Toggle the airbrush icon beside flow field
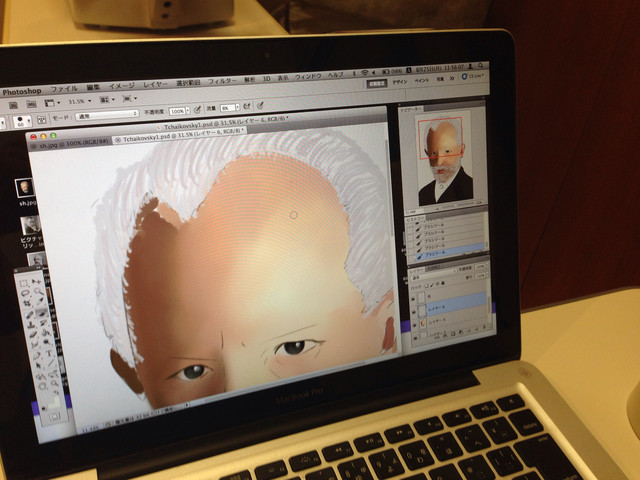The height and width of the screenshot is (480, 640). 247,107
